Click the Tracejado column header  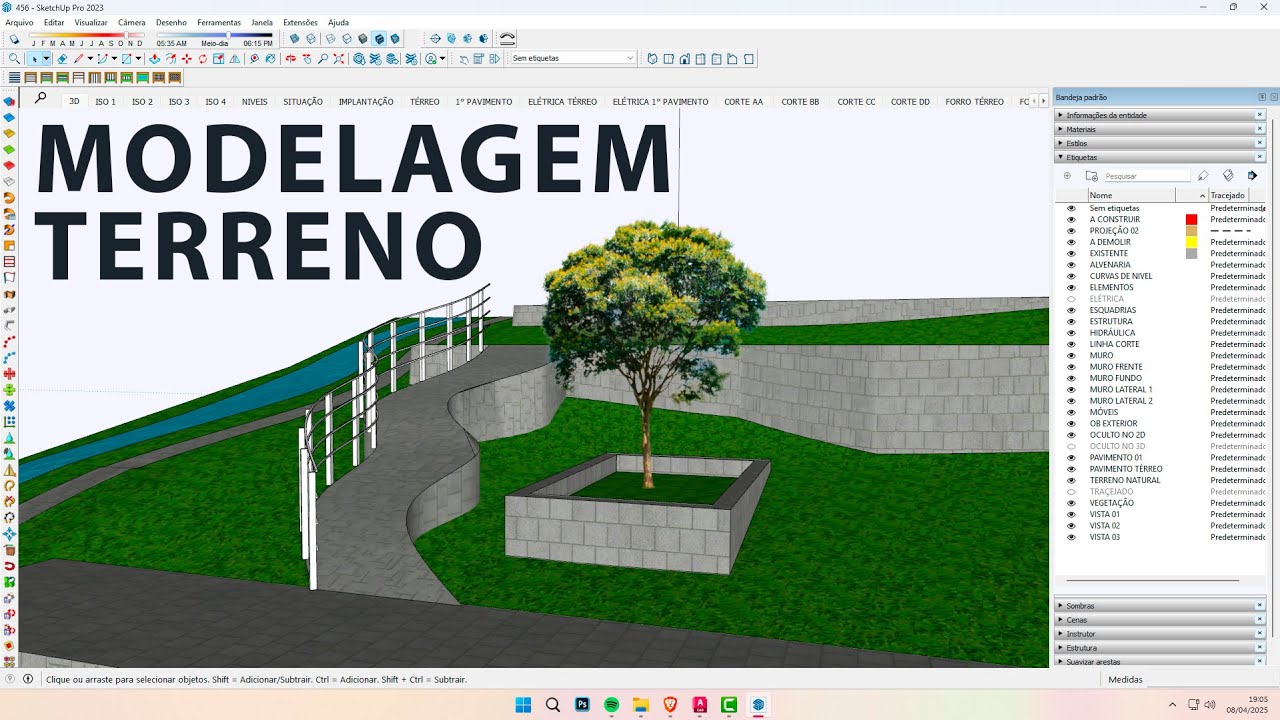(1228, 195)
